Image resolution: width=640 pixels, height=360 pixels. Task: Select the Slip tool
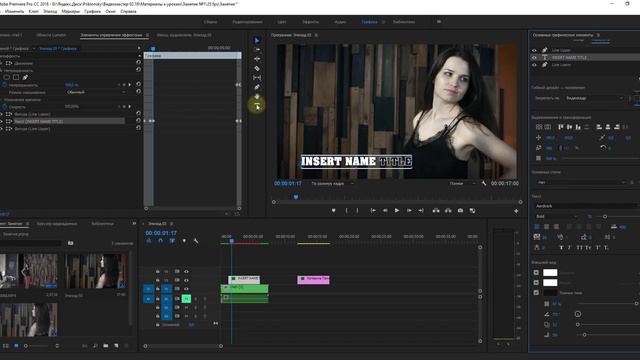pos(257,78)
